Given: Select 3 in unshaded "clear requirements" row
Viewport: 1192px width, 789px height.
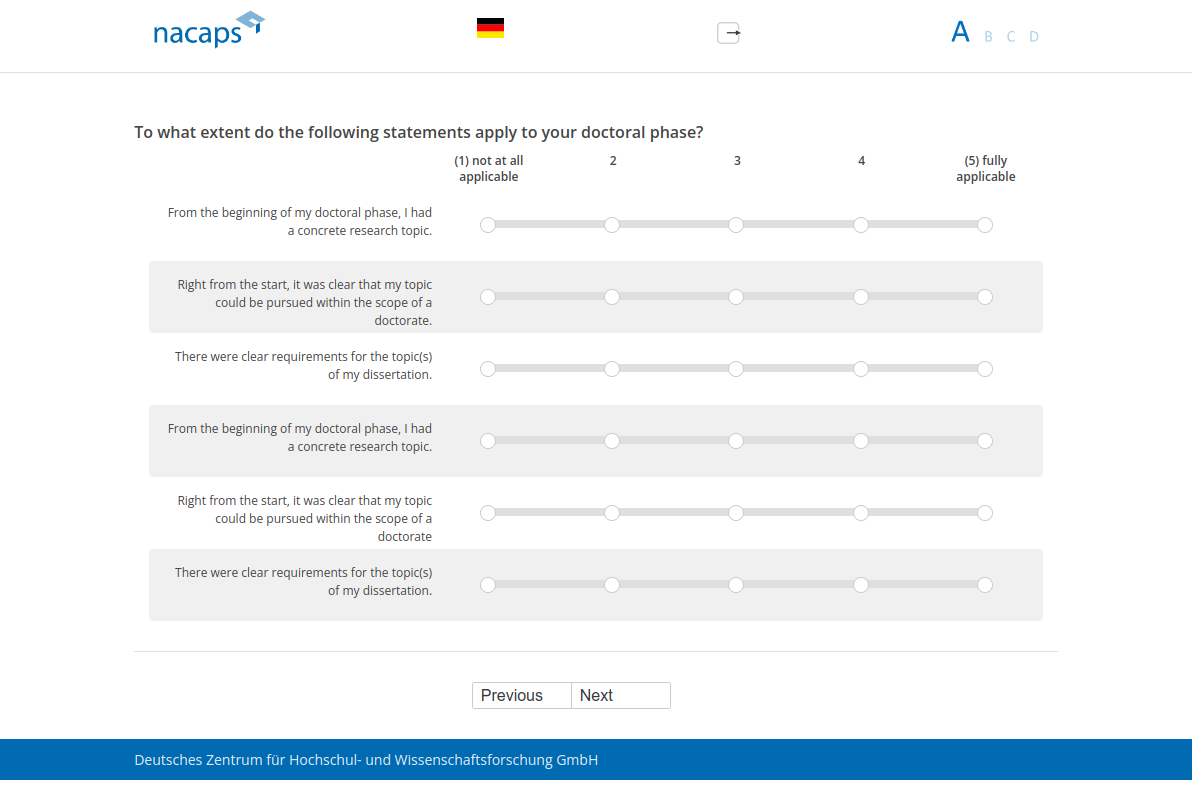Looking at the screenshot, I should [x=736, y=369].
